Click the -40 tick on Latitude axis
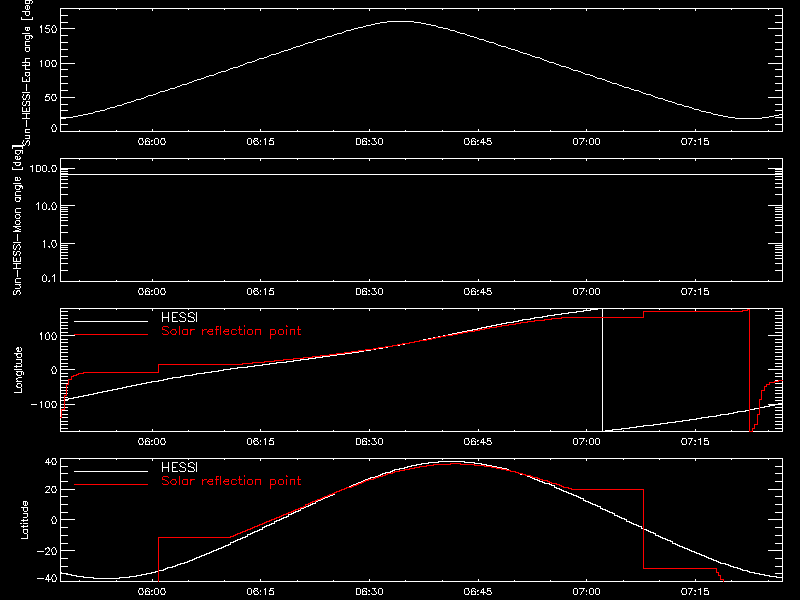 pyautogui.click(x=47, y=579)
